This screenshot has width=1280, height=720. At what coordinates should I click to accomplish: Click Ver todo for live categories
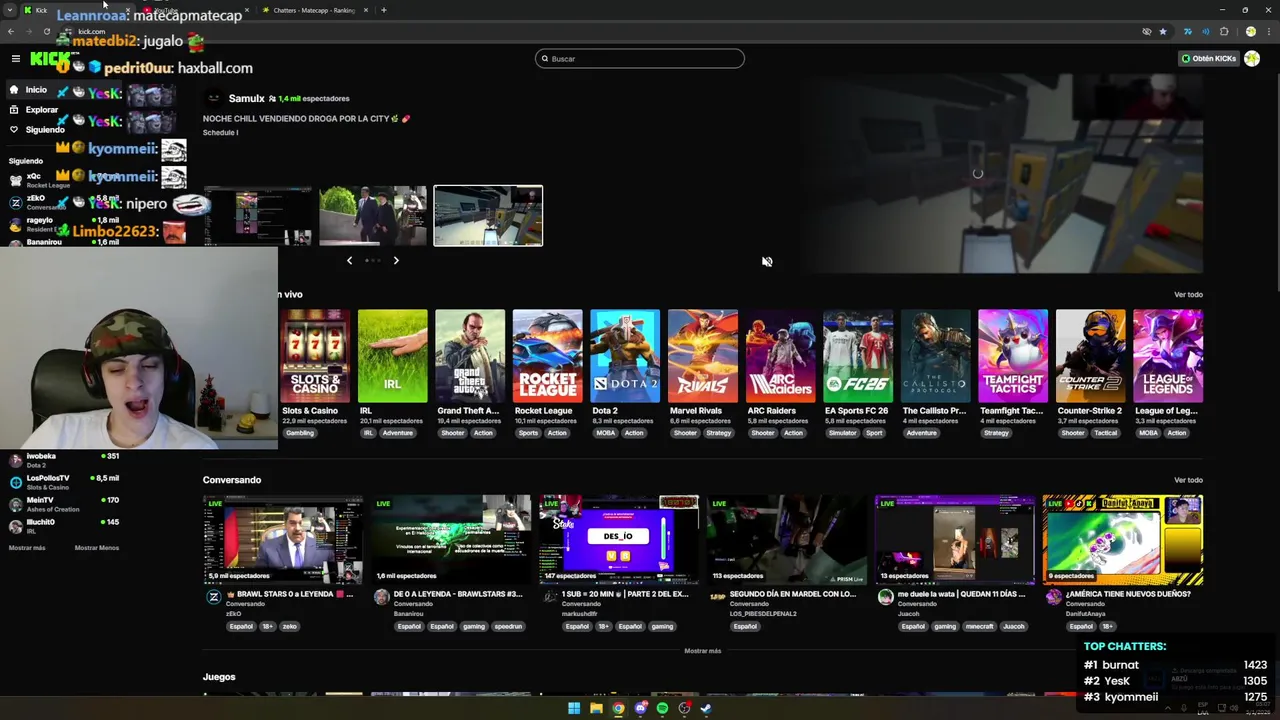point(1188,295)
